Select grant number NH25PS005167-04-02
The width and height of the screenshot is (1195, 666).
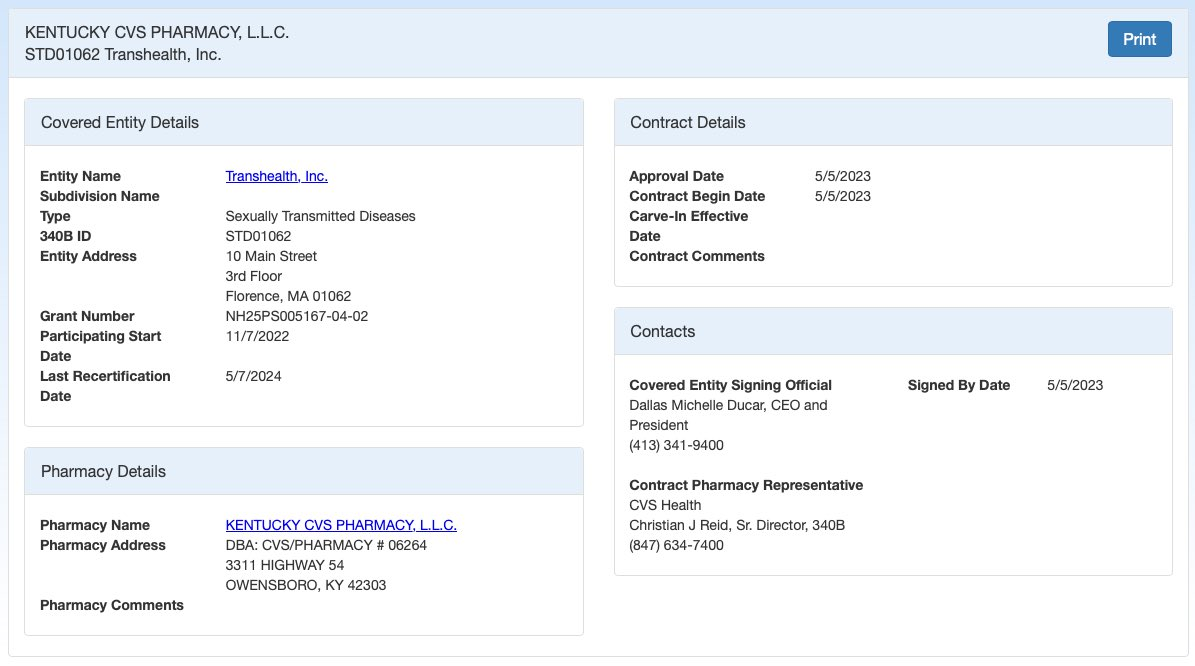click(x=296, y=316)
